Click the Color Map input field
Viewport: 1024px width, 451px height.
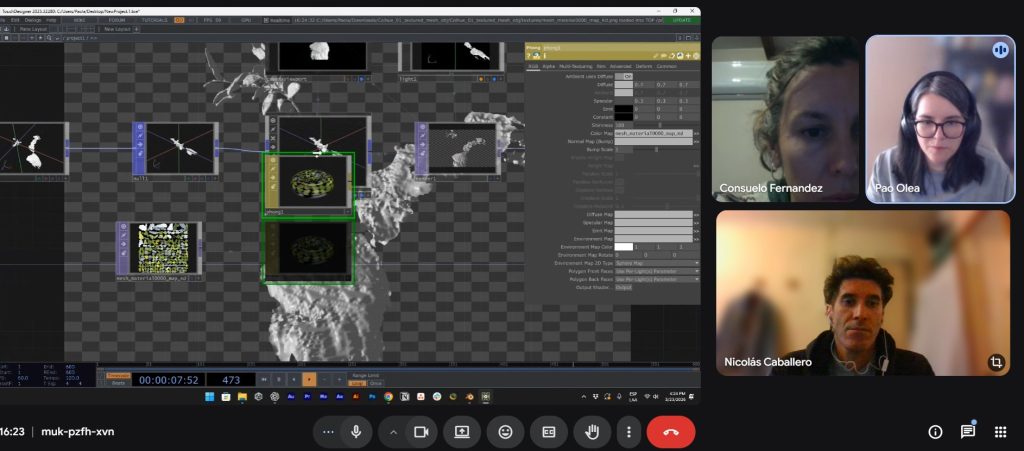(652, 132)
